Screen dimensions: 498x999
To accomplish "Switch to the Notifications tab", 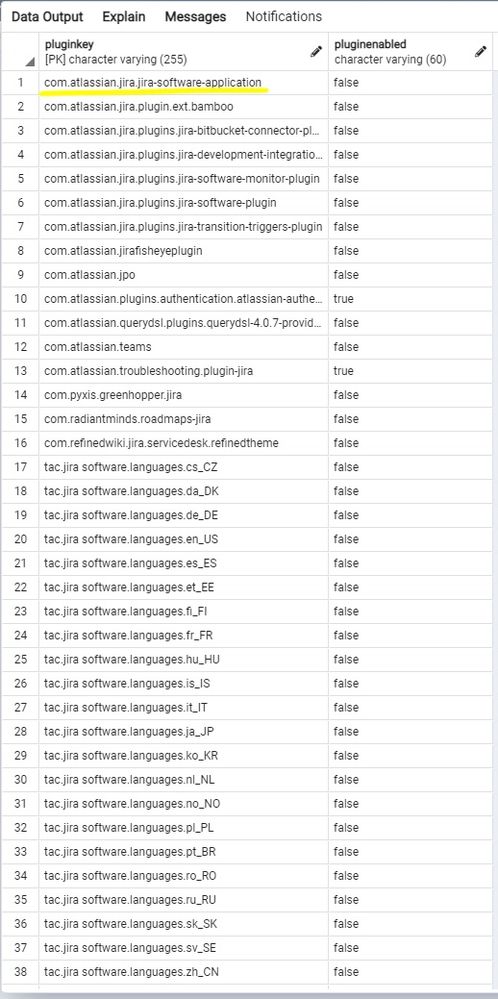I will point(283,17).
